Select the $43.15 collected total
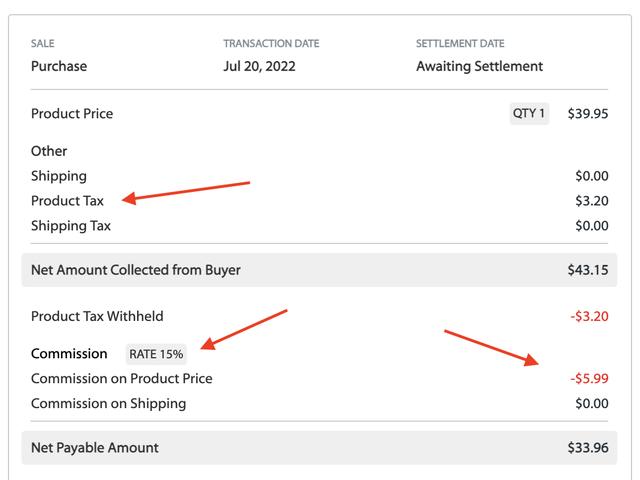640x480 pixels. (x=588, y=270)
